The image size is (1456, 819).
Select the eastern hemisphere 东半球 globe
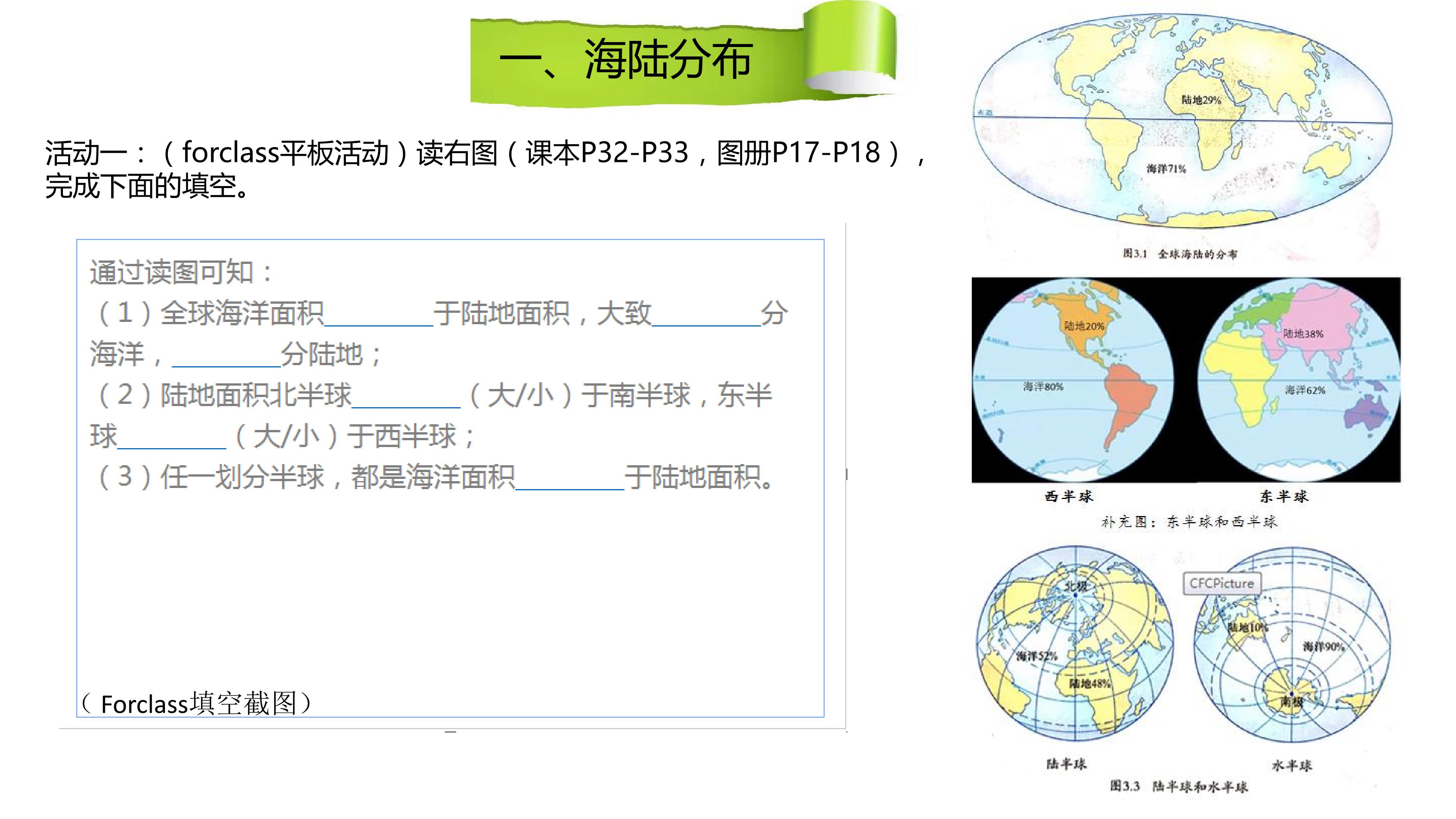click(1299, 380)
